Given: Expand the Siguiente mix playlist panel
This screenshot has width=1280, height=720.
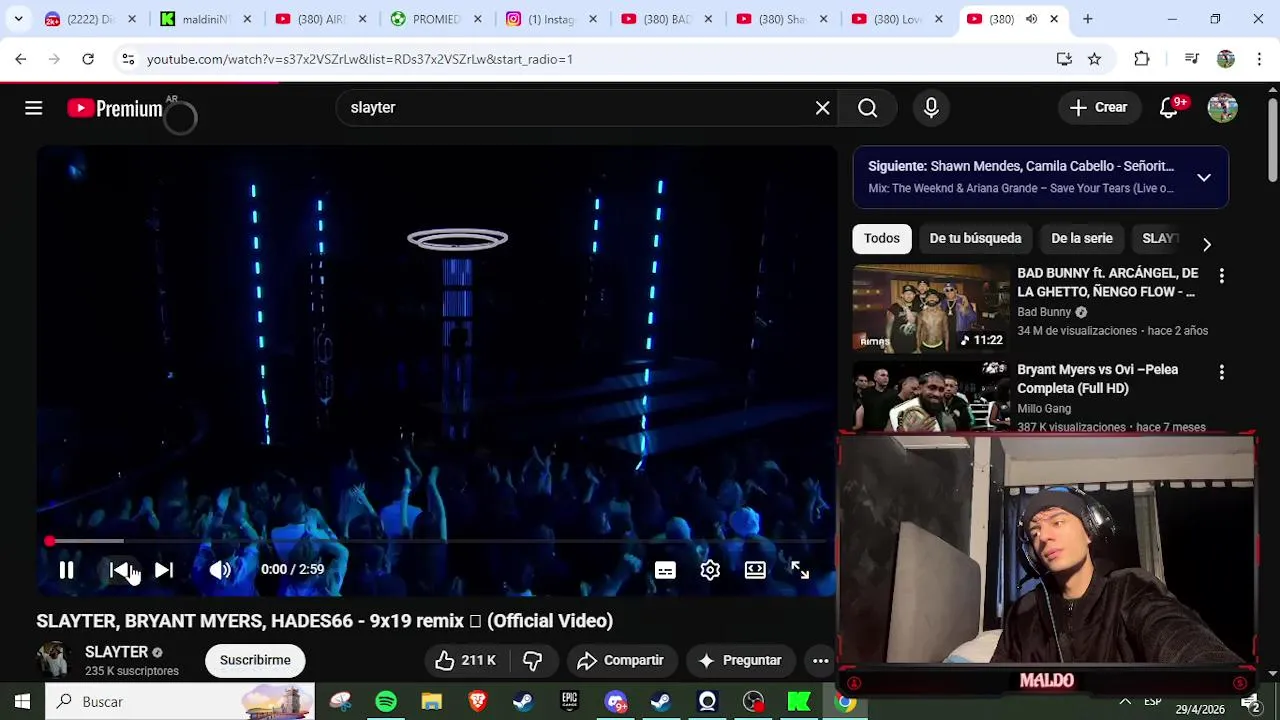Looking at the screenshot, I should coord(1204,178).
